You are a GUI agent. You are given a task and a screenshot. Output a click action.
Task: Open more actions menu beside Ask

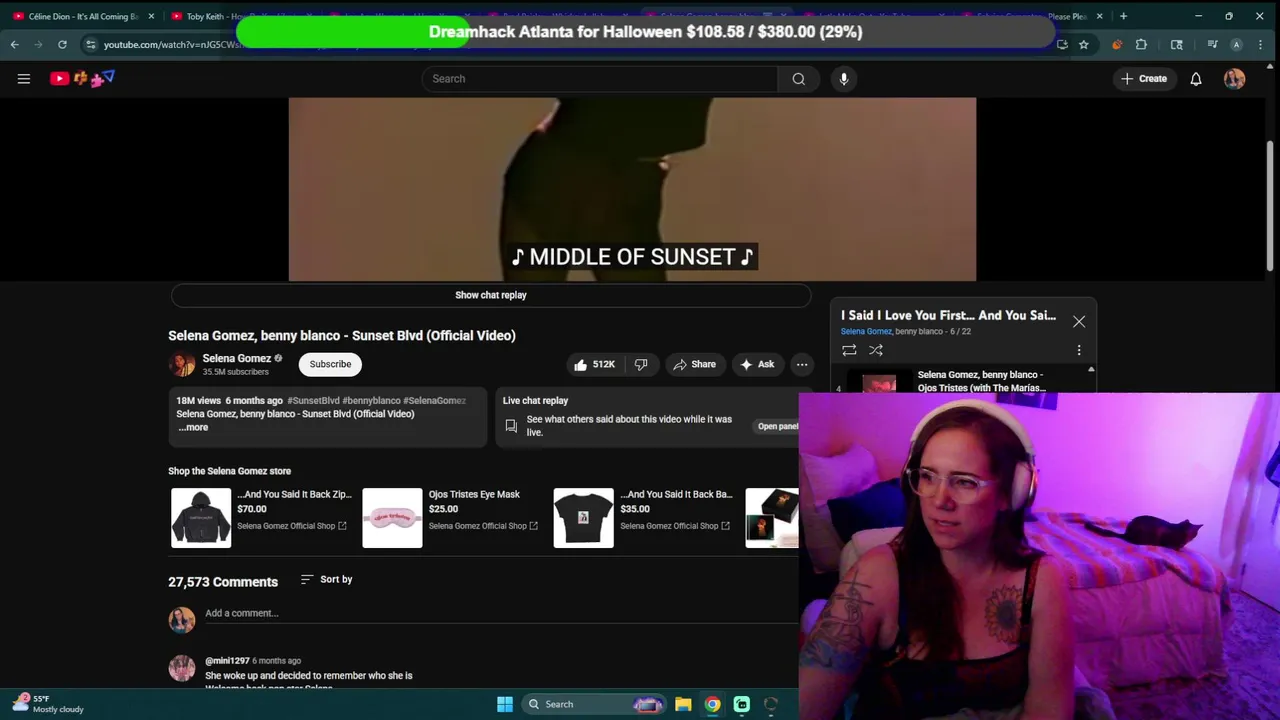[802, 364]
